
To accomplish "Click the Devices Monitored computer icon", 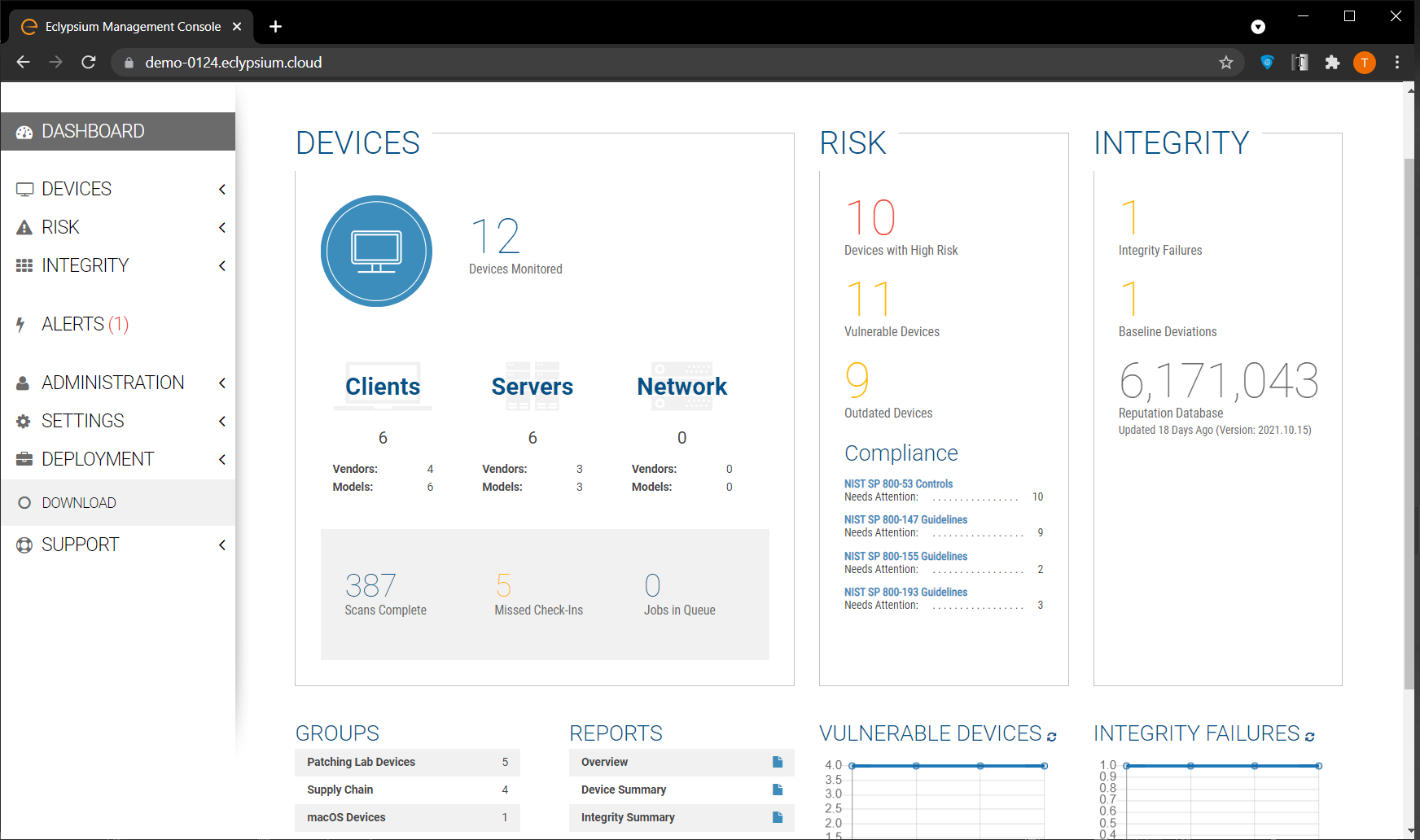I will pos(376,251).
